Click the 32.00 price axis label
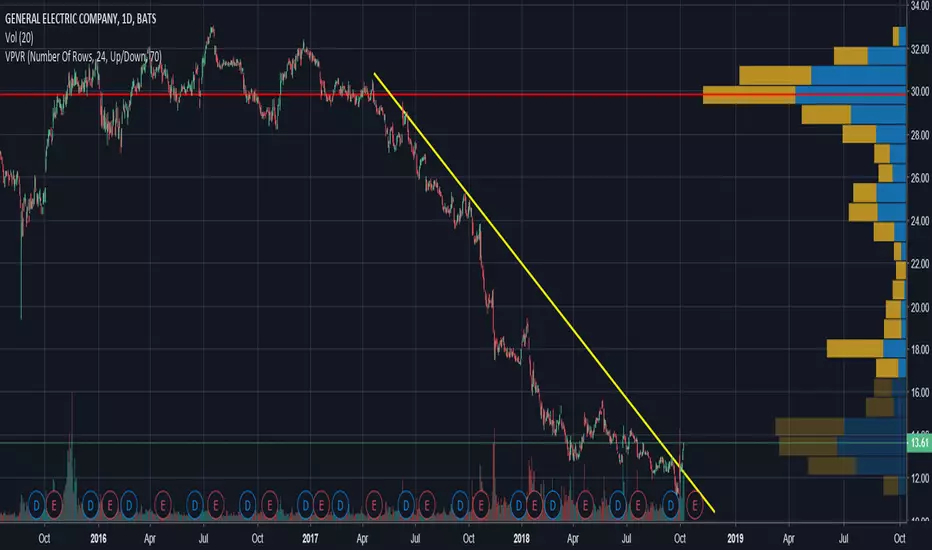Image resolution: width=932 pixels, height=550 pixels. point(920,49)
